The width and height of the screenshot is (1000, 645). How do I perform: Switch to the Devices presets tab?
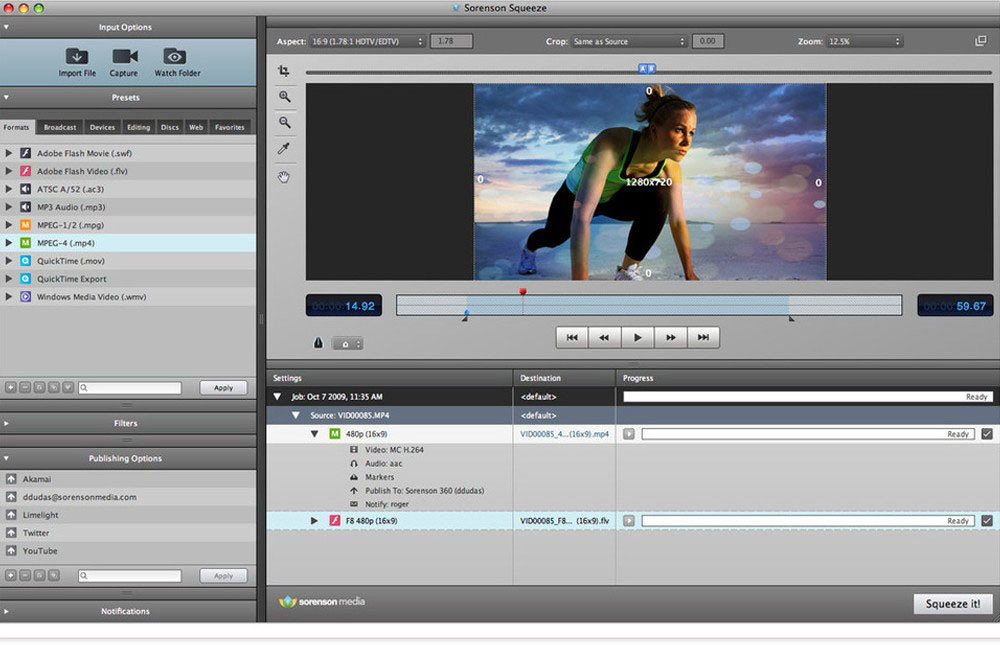102,127
